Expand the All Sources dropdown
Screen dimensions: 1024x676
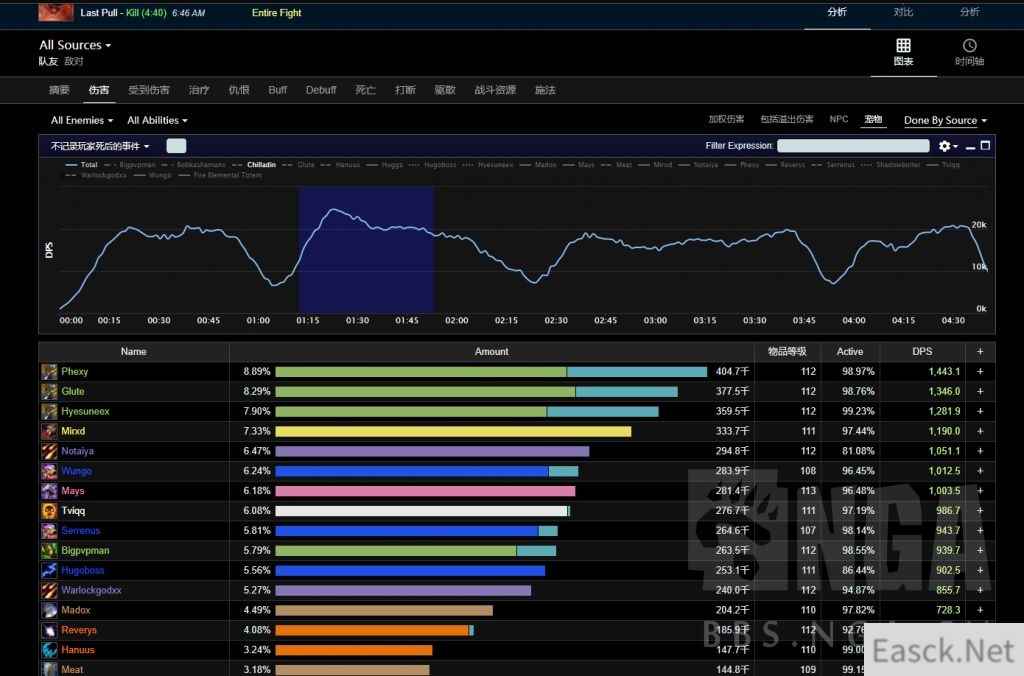click(75, 45)
